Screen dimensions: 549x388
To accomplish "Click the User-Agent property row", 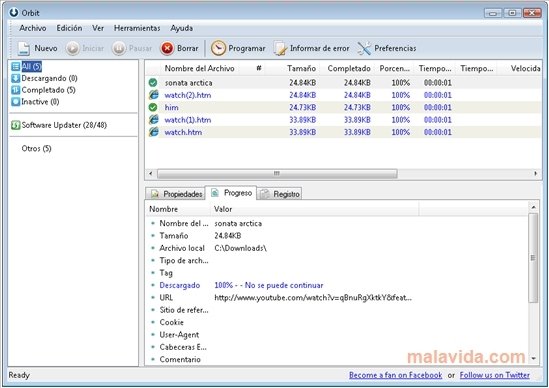I will [179, 335].
